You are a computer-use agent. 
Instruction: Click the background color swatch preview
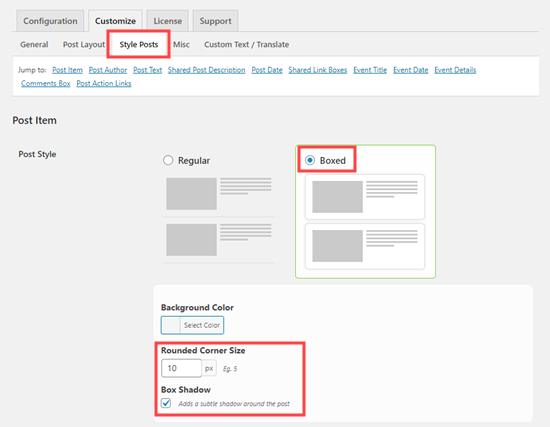[171, 325]
